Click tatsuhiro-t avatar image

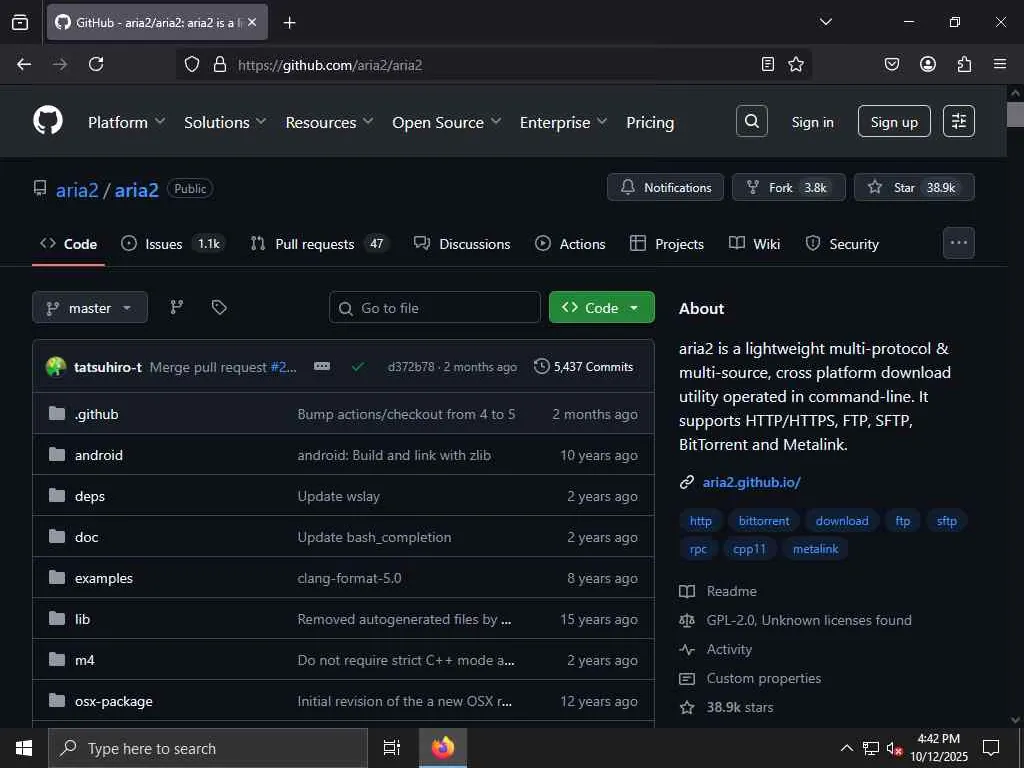tap(56, 366)
